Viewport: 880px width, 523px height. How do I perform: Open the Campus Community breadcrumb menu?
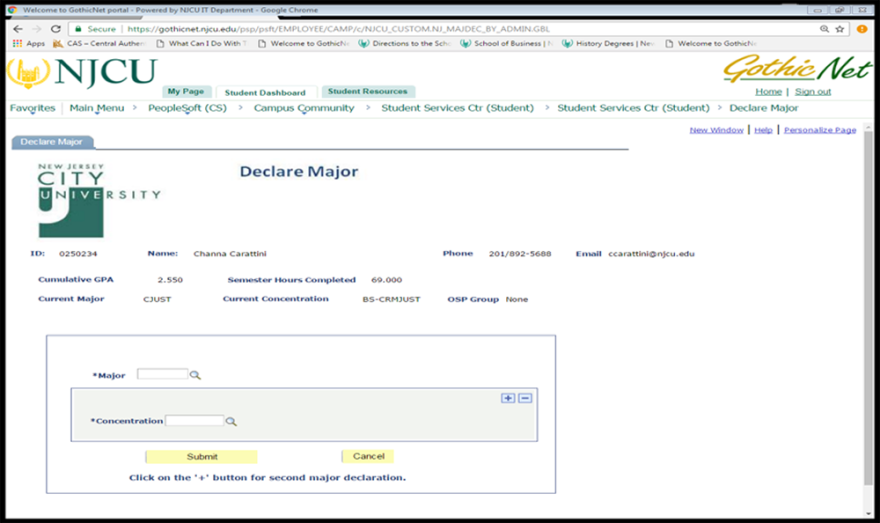coord(303,108)
